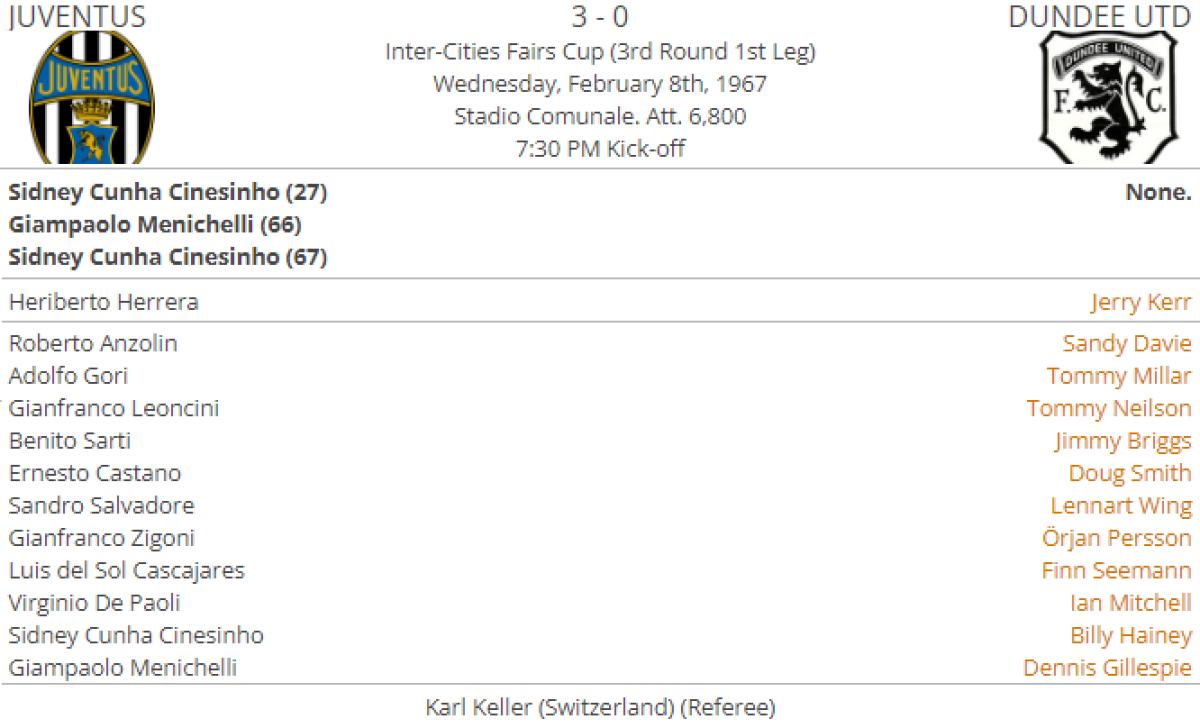The image size is (1200, 728).
Task: Go to Doug Smith player page
Action: [1129, 473]
